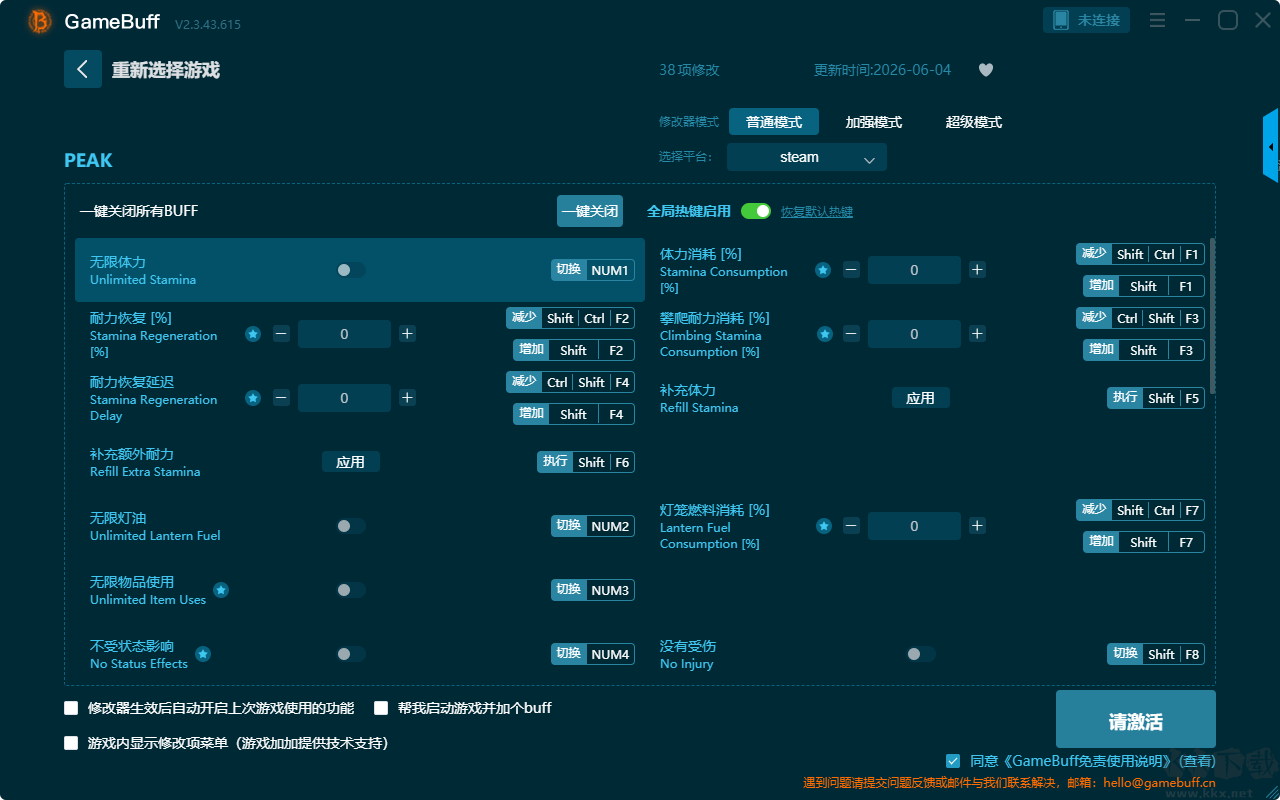The width and height of the screenshot is (1280, 800).
Task: Open the hamburger menu in title bar
Action: 1157,20
